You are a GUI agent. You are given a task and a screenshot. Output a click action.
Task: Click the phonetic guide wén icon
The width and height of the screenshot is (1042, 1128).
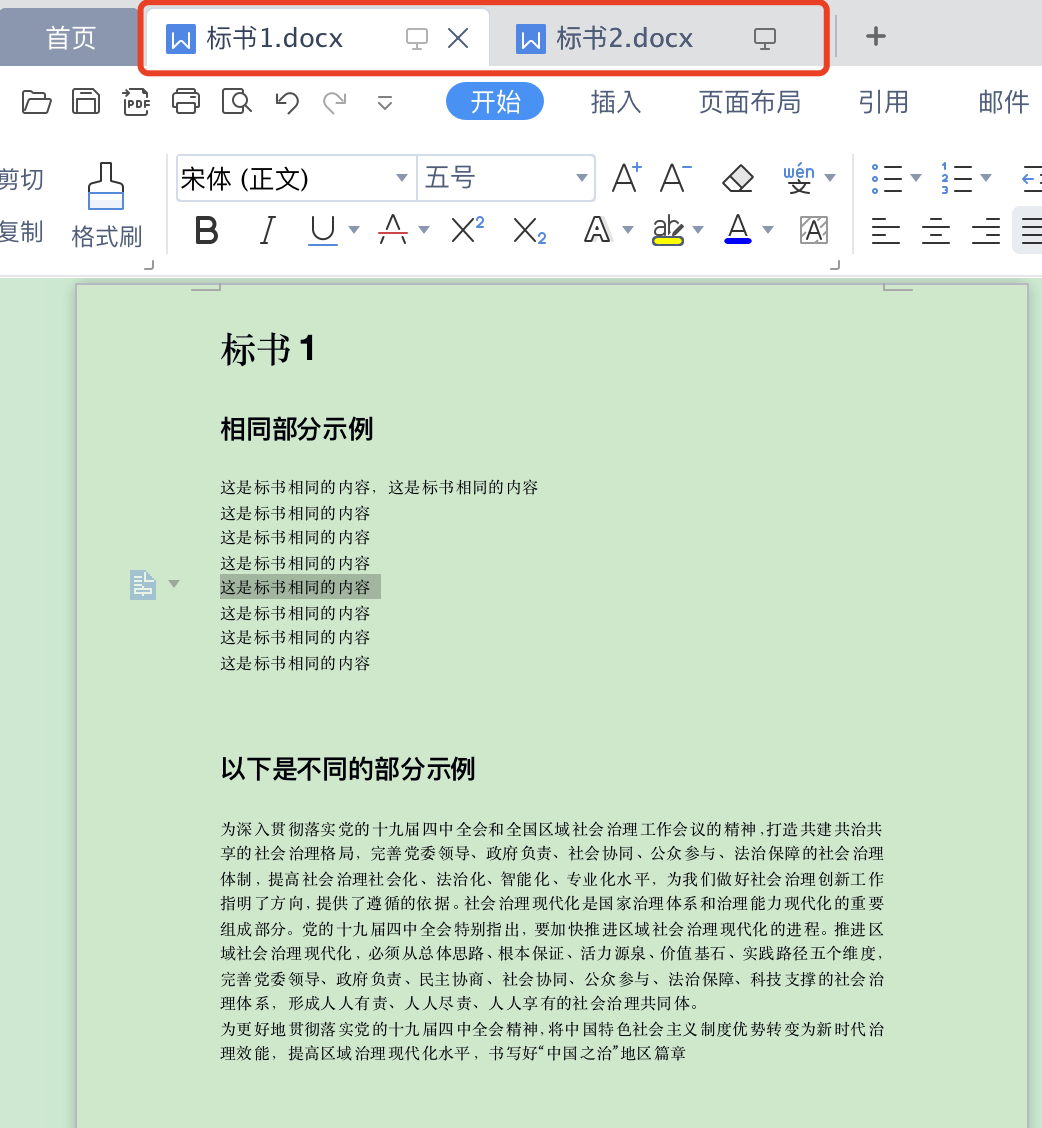click(799, 178)
